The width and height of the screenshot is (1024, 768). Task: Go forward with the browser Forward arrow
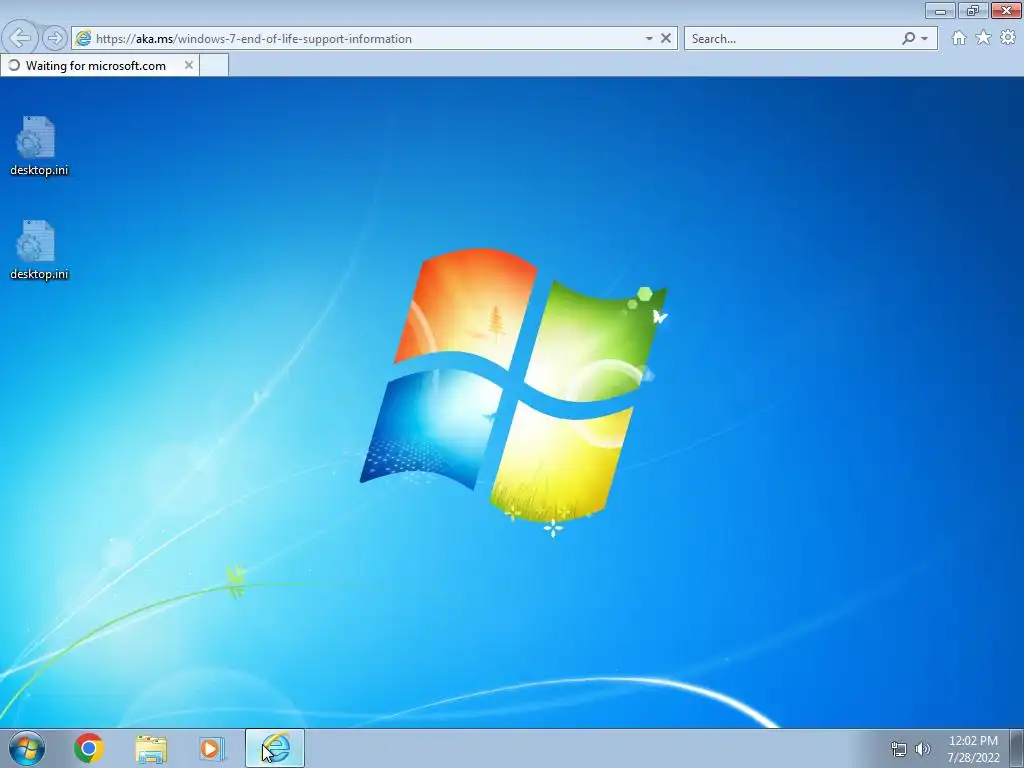[x=55, y=38]
